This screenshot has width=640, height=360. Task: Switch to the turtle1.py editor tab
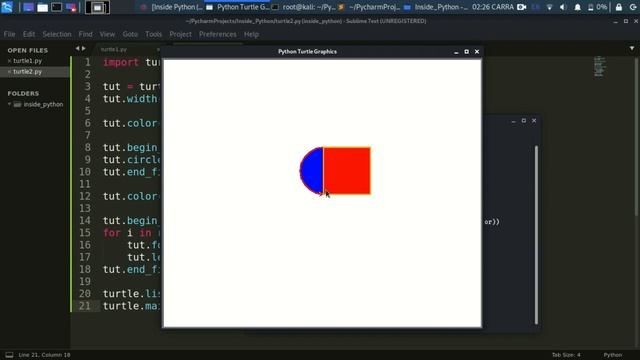coord(114,49)
